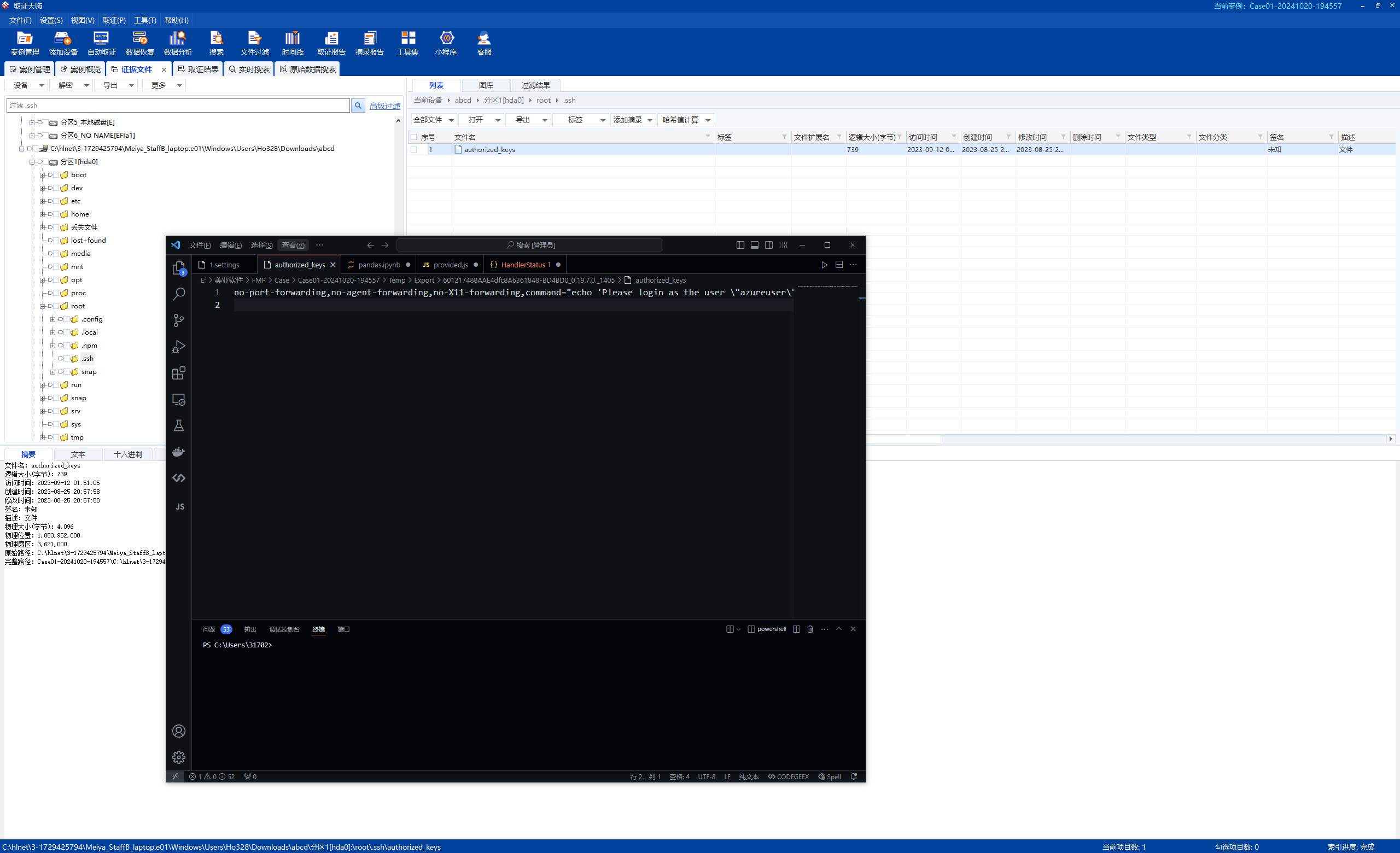Switch to 实时搜索 tab
This screenshot has width=1400, height=853.
[x=249, y=69]
